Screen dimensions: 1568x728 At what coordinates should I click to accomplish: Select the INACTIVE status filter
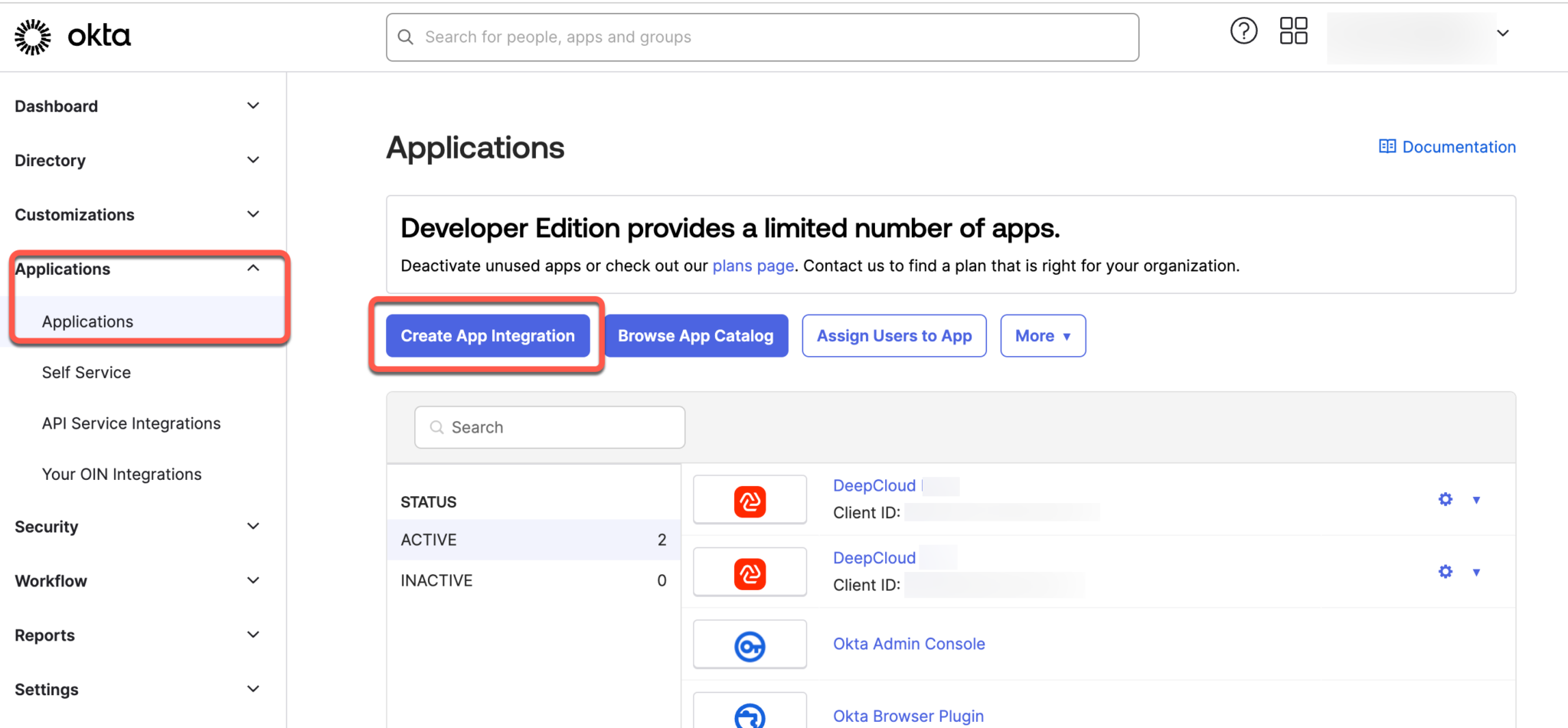436,579
